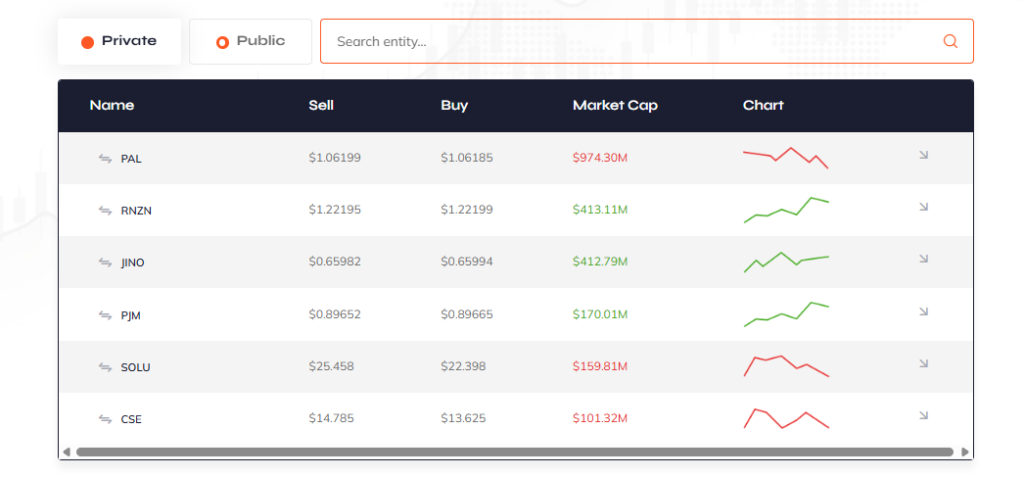1024x477 pixels.
Task: Click the right scroll arrow of the table
Action: [x=965, y=452]
